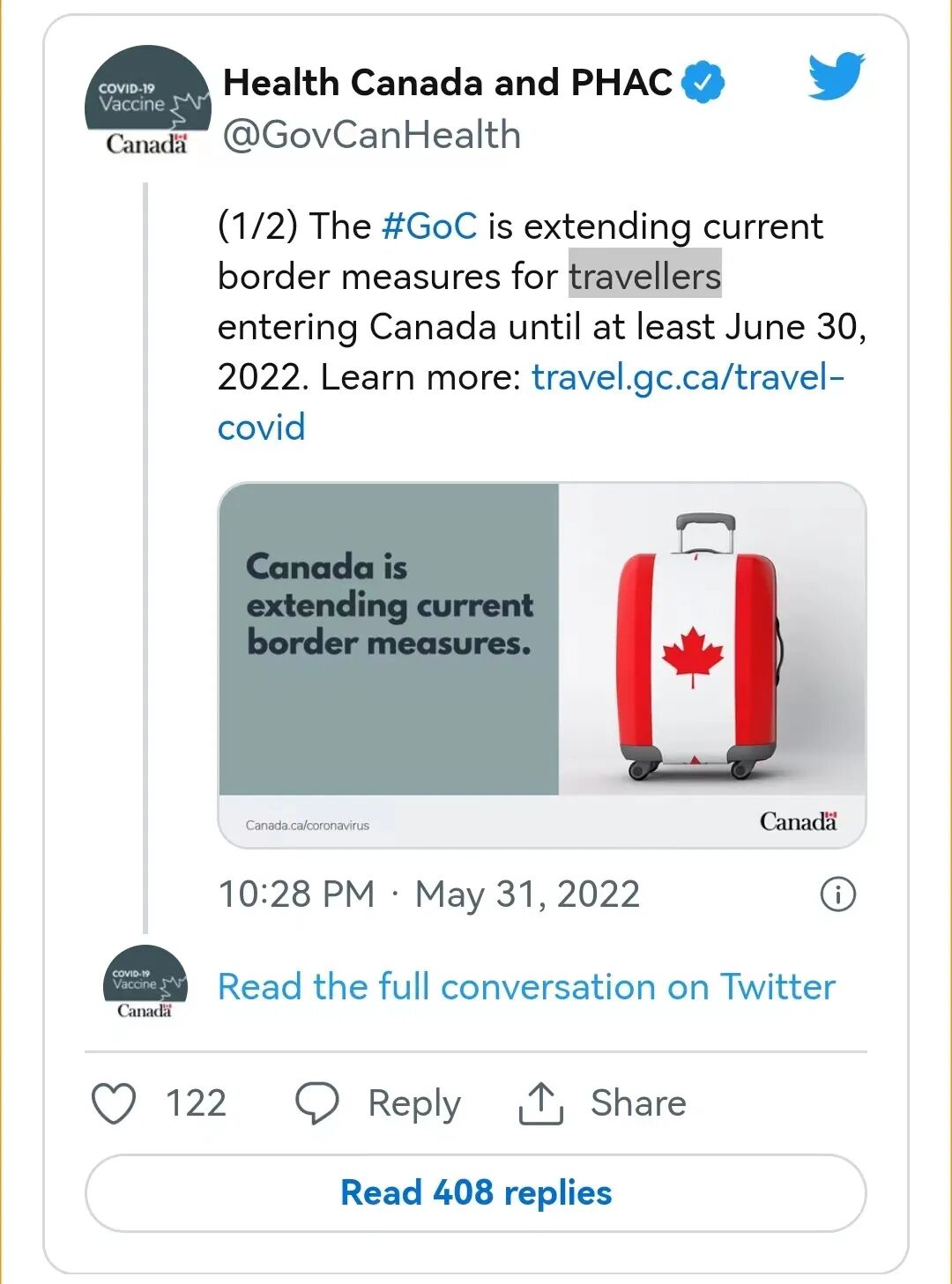Read the full conversation on Twitter
The height and width of the screenshot is (1284, 952).
pos(526,987)
